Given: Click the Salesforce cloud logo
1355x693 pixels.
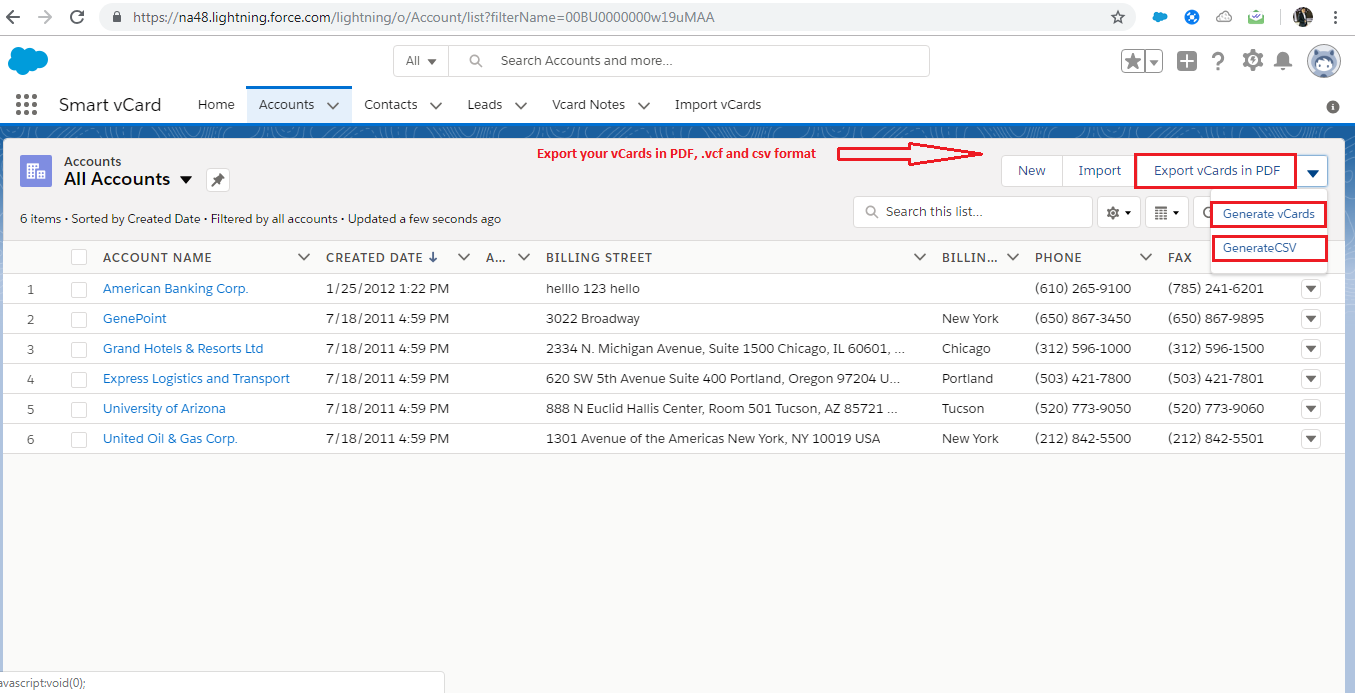Looking at the screenshot, I should point(28,61).
